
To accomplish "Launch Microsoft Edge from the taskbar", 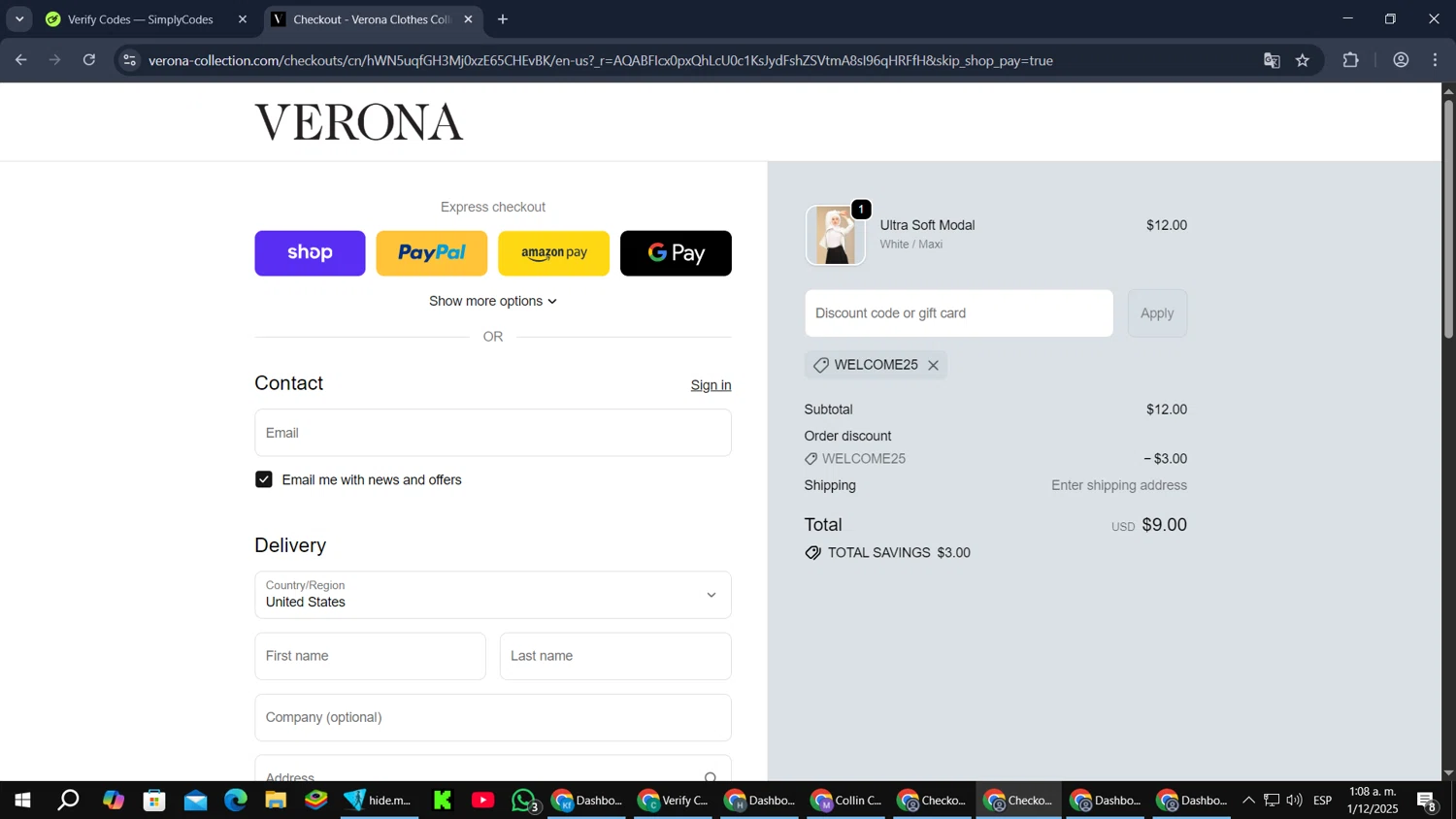I will click(x=236, y=801).
